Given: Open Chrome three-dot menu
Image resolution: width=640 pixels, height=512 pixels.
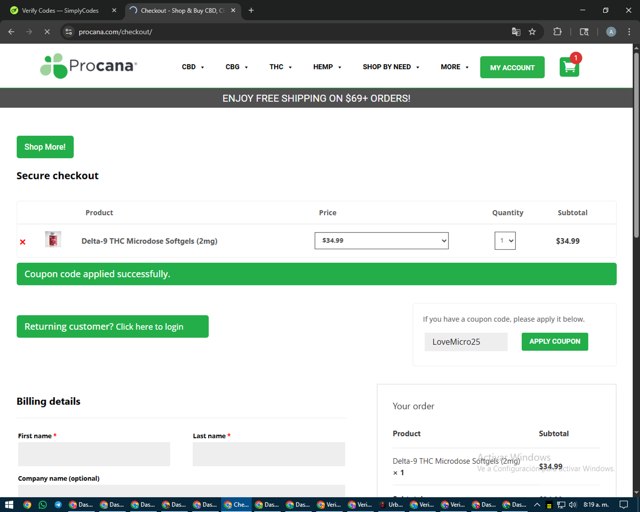Looking at the screenshot, I should (629, 31).
